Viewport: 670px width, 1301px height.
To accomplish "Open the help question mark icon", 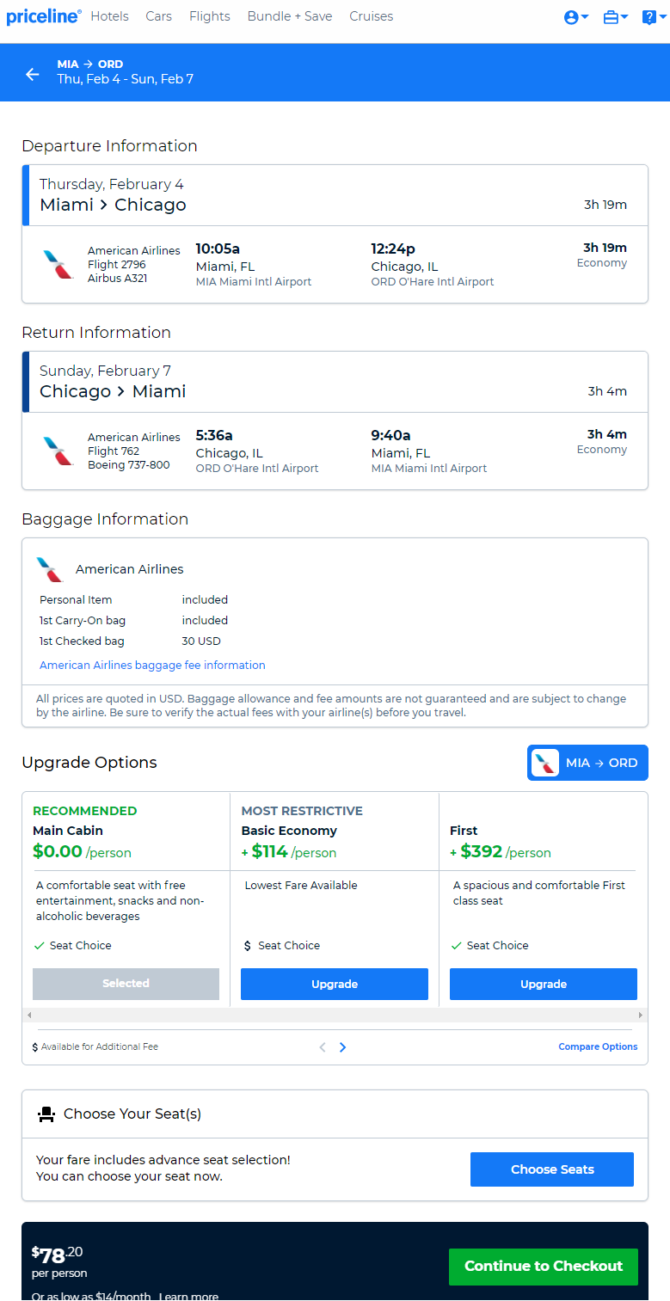I will click(x=652, y=17).
